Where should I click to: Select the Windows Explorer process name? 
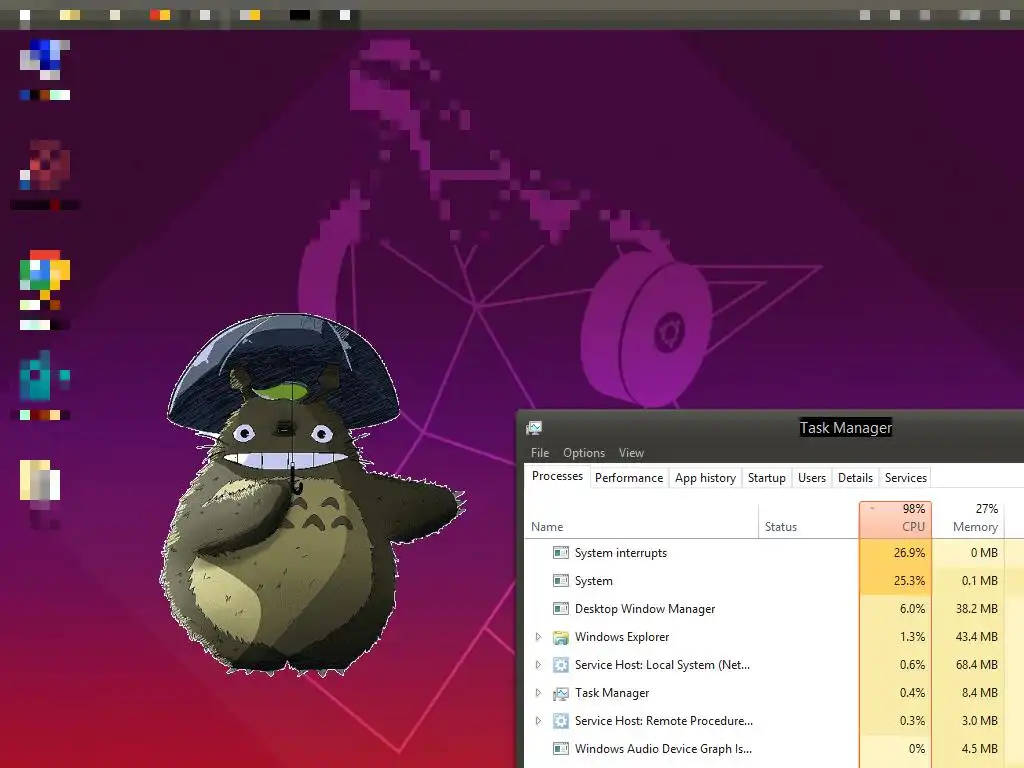point(622,637)
